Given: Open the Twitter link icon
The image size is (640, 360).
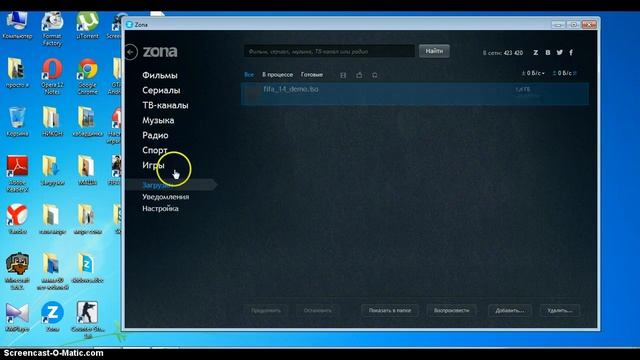Looking at the screenshot, I should click(x=560, y=52).
